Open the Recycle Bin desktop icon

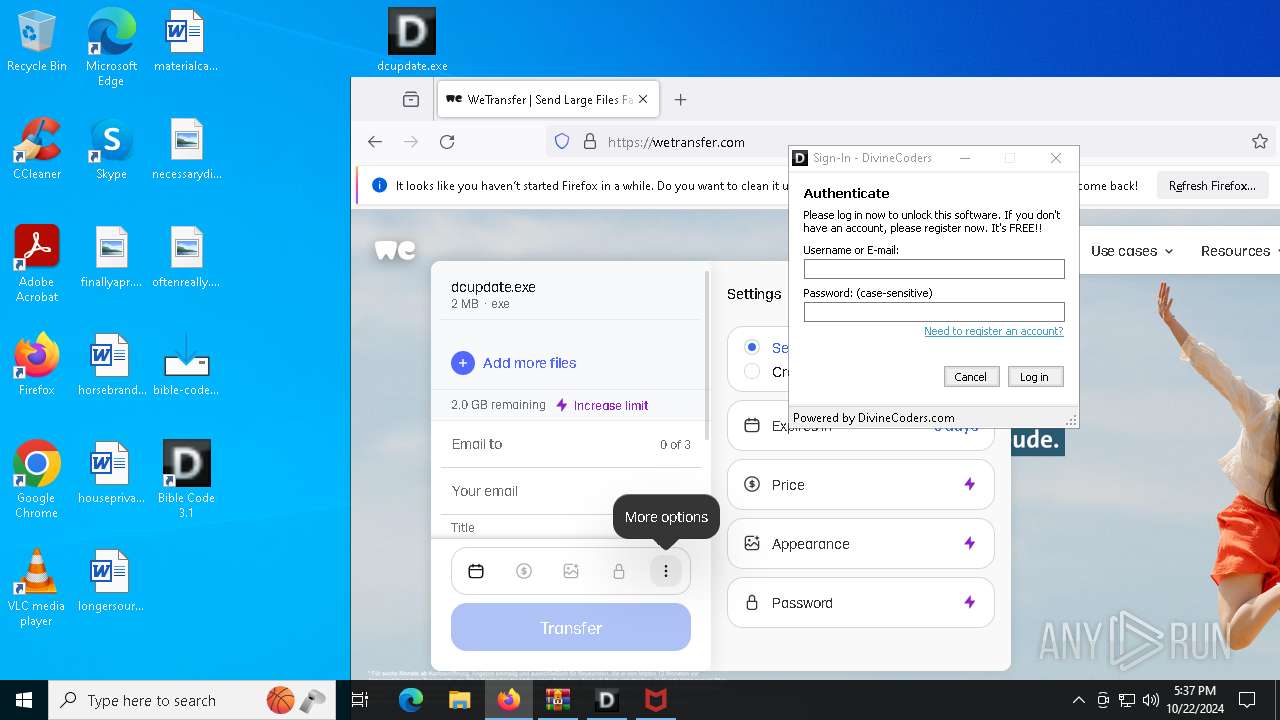tap(36, 42)
